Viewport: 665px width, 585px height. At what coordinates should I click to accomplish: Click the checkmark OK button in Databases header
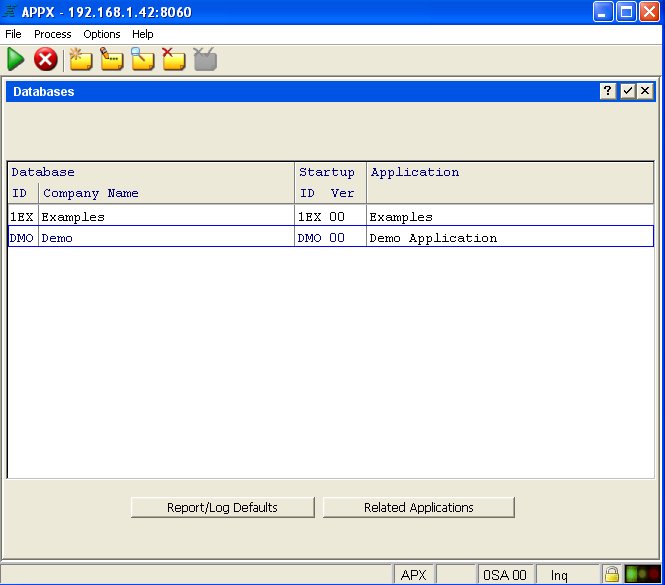click(x=627, y=91)
